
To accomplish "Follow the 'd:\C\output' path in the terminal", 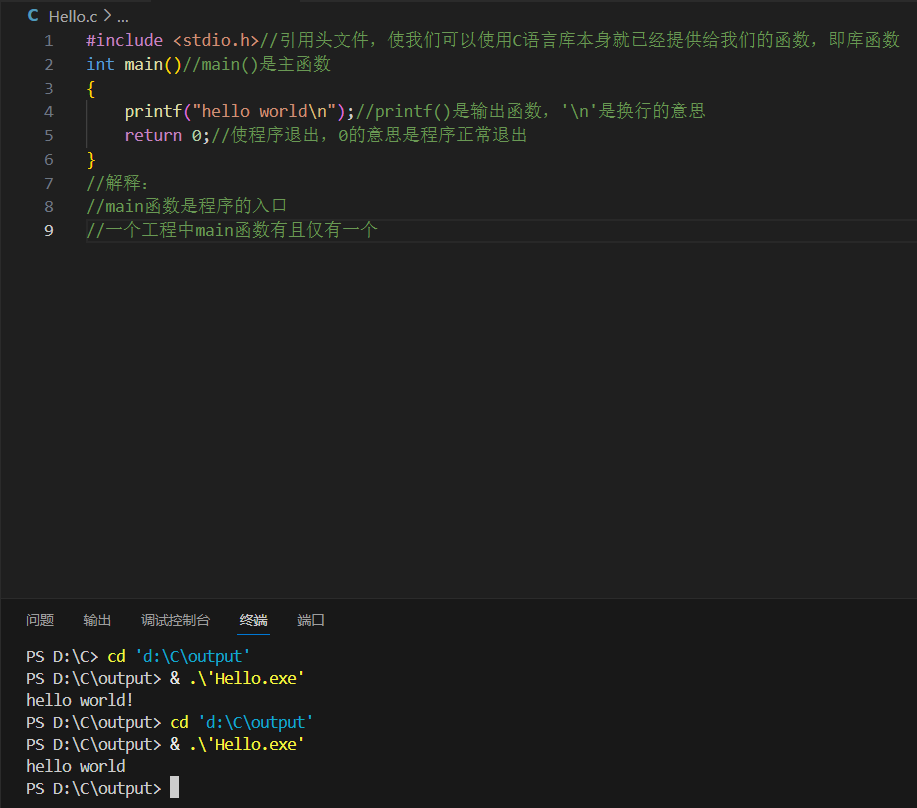I will [193, 656].
